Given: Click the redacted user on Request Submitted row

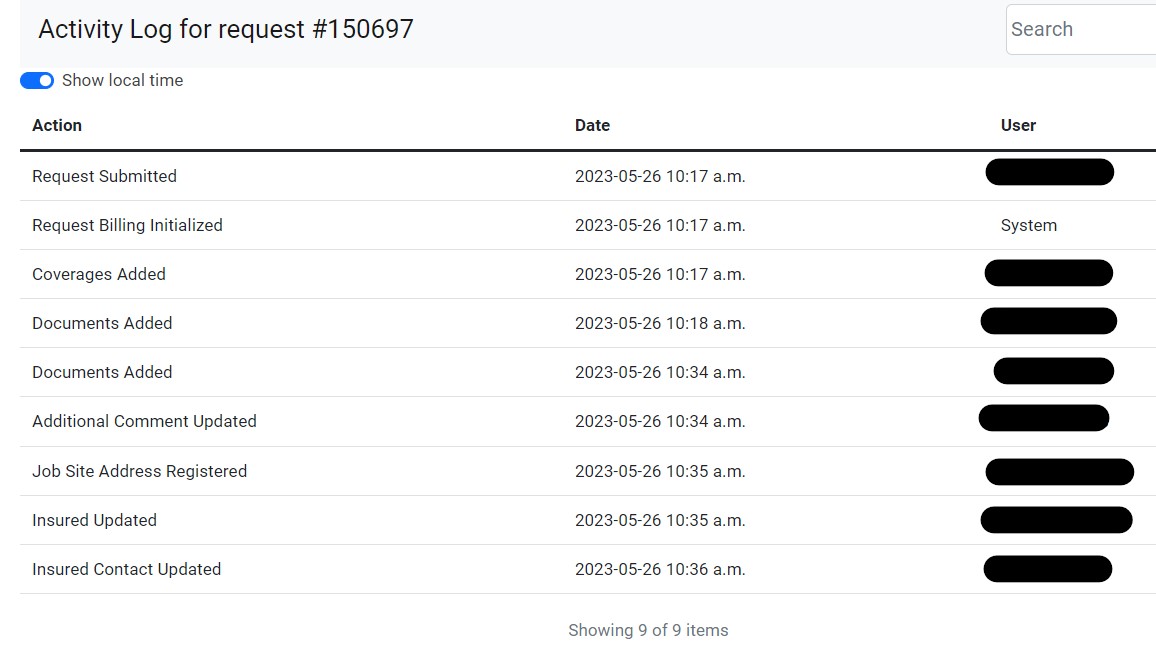Looking at the screenshot, I should 1050,172.
